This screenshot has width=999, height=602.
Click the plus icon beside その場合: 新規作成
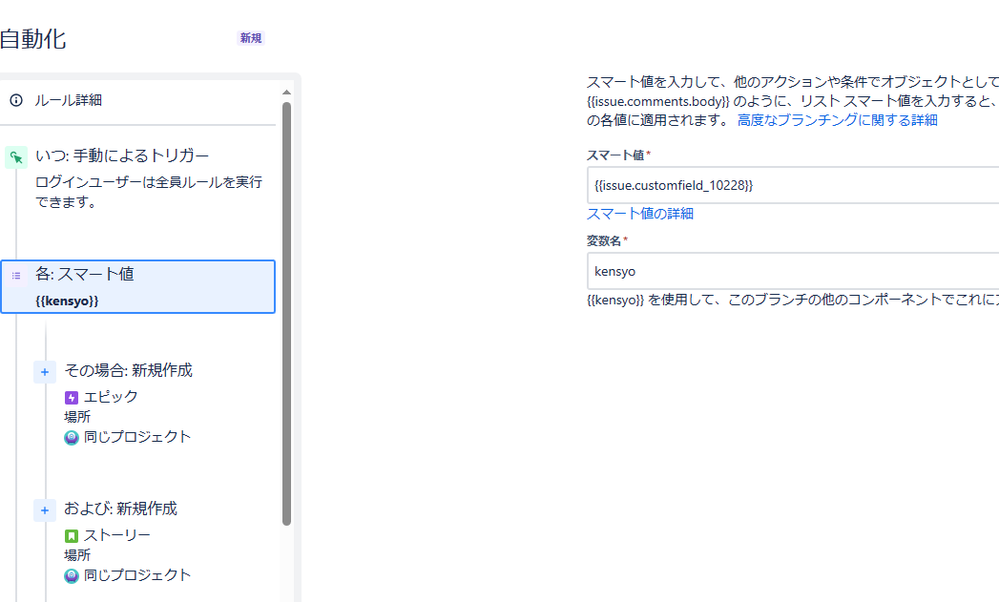[45, 372]
